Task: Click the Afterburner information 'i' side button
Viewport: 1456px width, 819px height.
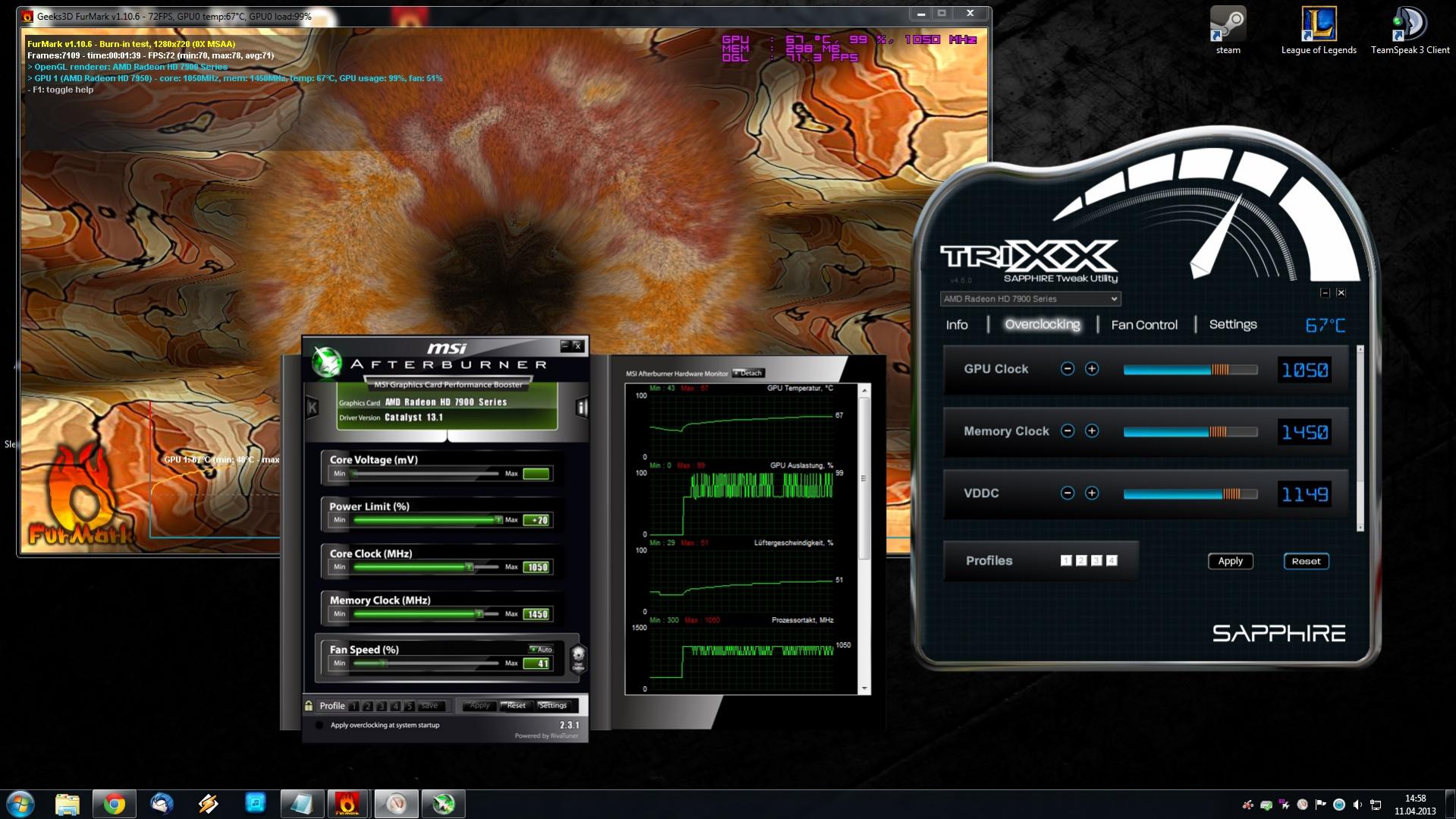Action: point(582,408)
